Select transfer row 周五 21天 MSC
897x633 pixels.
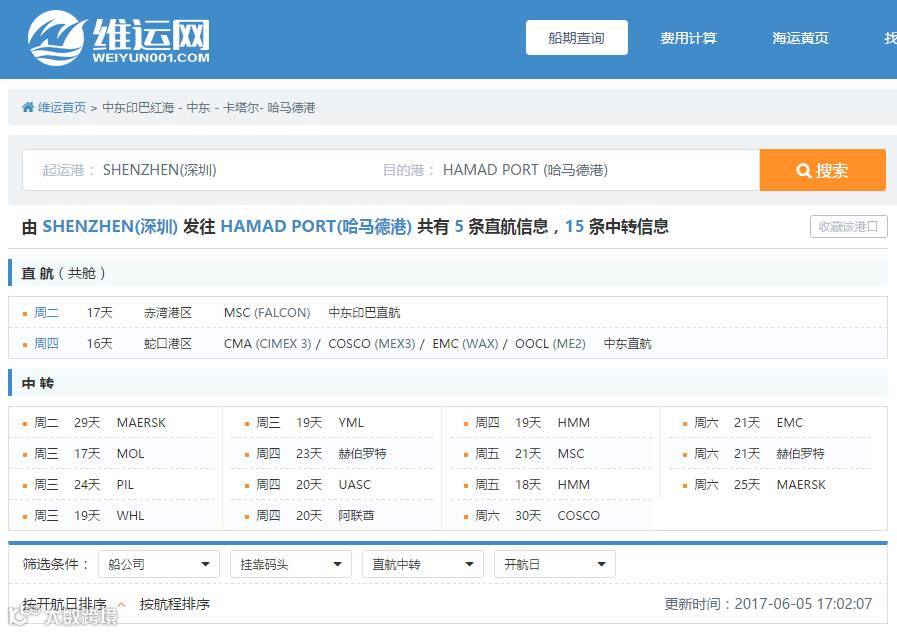pyautogui.click(x=551, y=453)
